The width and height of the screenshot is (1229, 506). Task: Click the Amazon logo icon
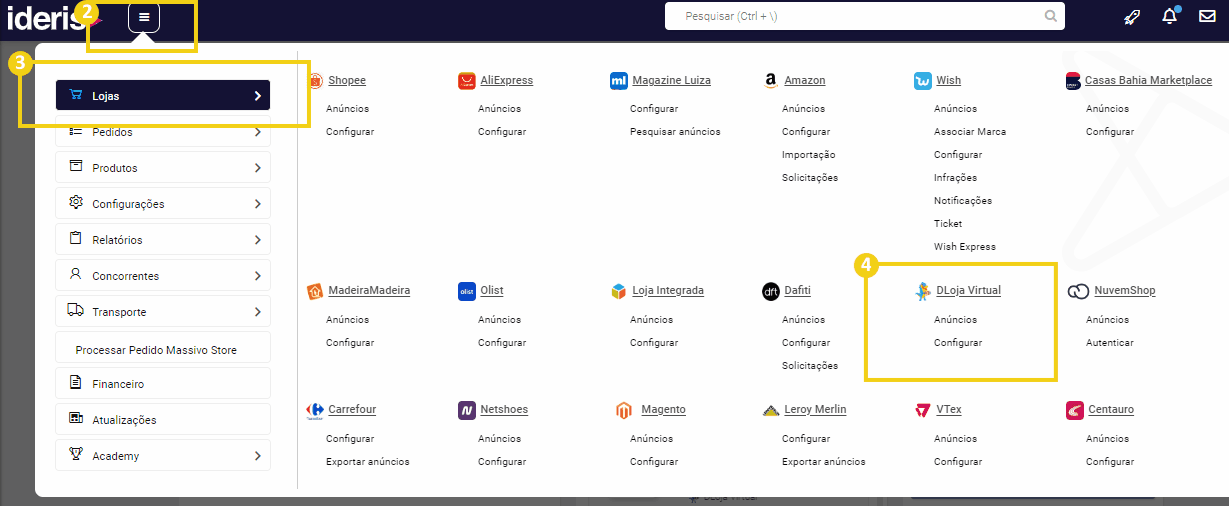pos(770,81)
